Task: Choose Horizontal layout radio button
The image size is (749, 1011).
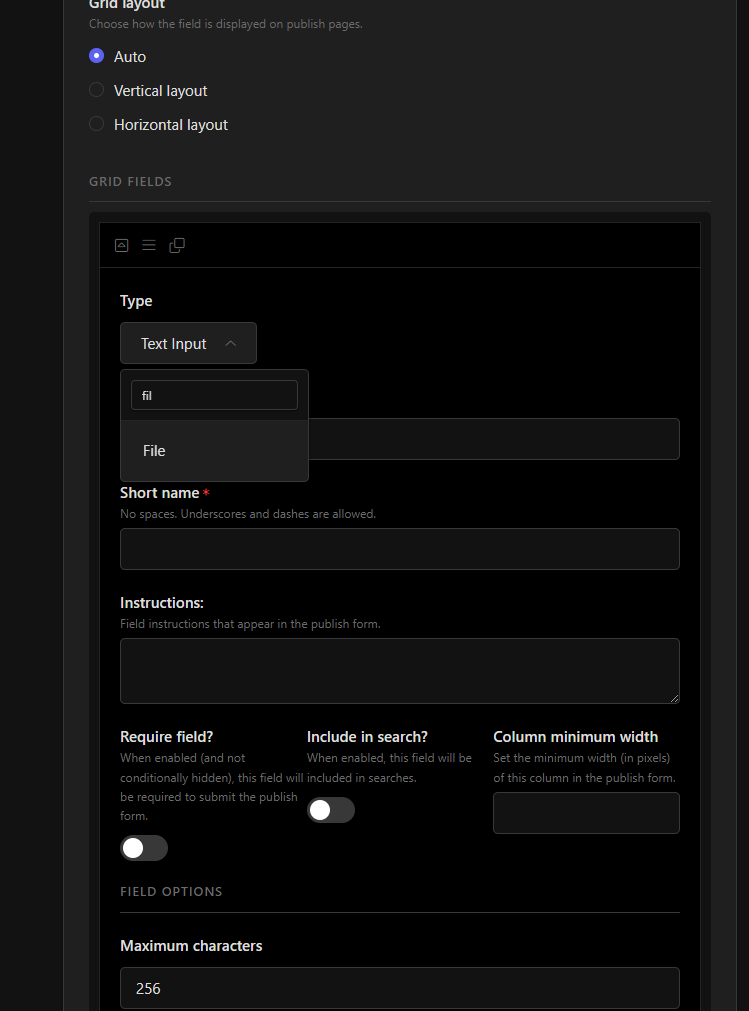Action: pos(97,125)
